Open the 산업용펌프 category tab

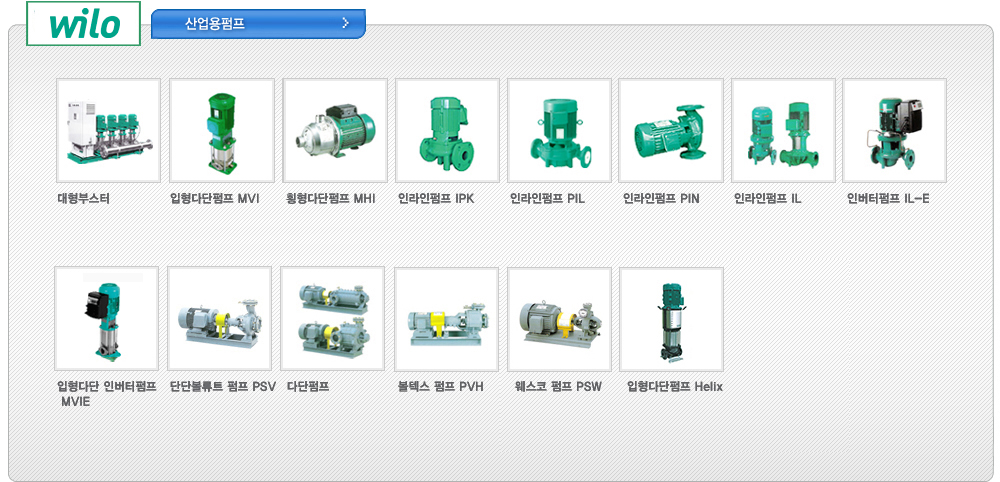coord(258,24)
